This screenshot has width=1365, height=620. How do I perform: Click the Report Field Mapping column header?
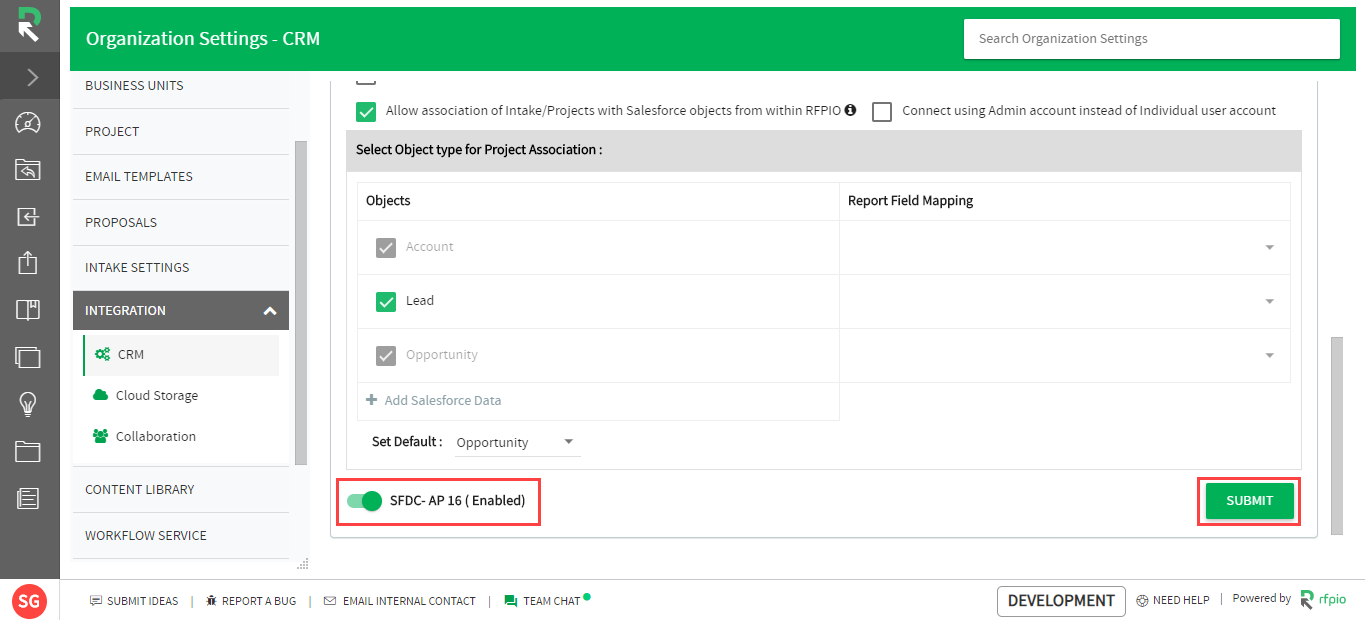point(910,201)
